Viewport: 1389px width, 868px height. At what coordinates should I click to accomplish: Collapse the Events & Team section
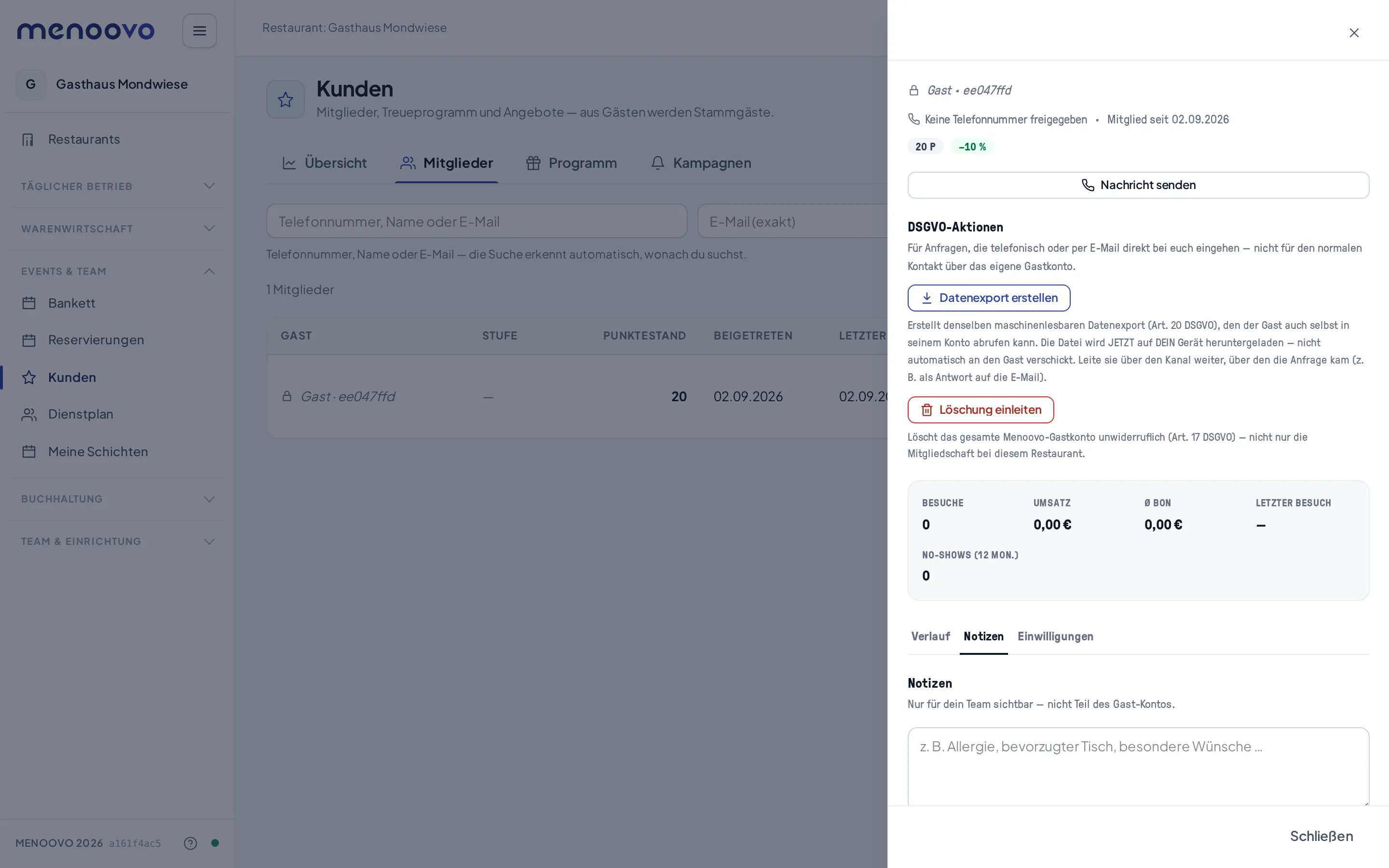(118, 271)
